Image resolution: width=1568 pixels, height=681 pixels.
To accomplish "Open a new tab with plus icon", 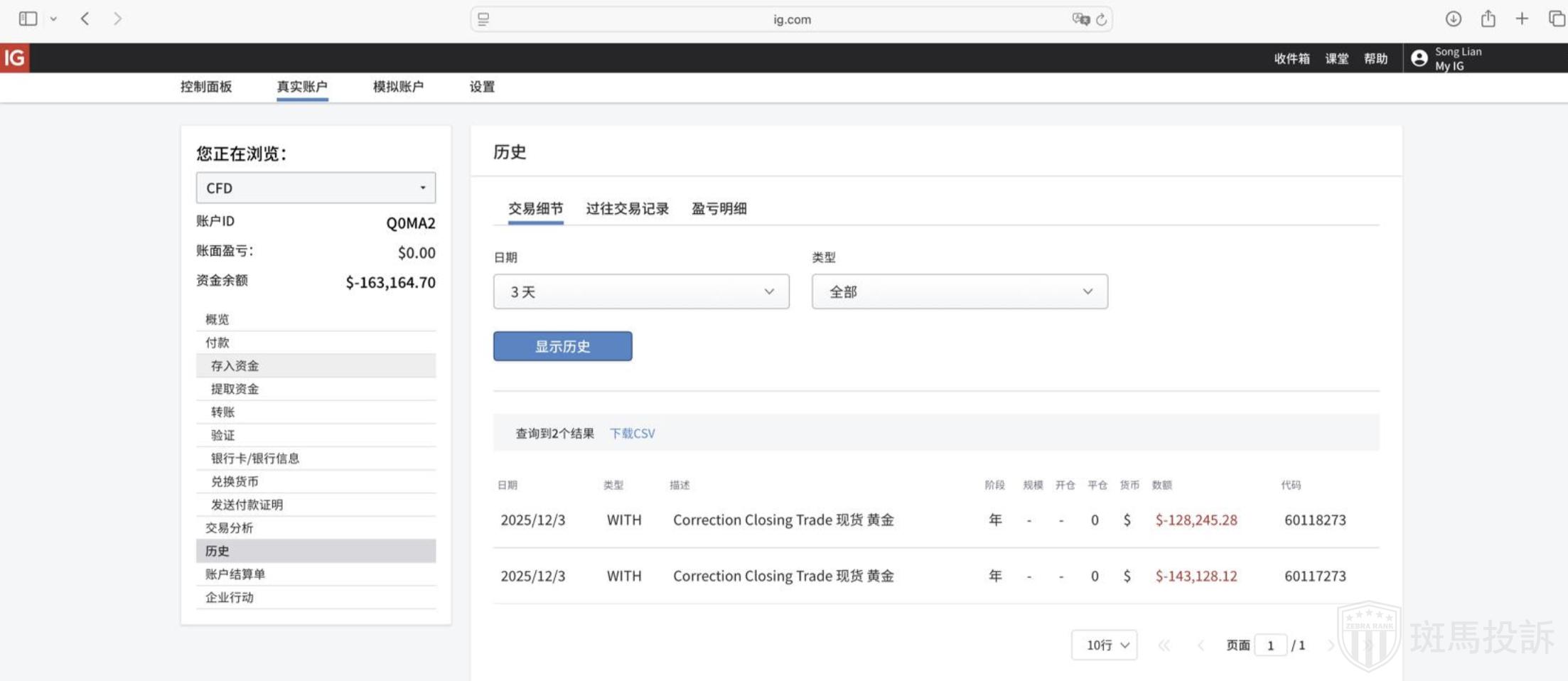I will click(1521, 18).
